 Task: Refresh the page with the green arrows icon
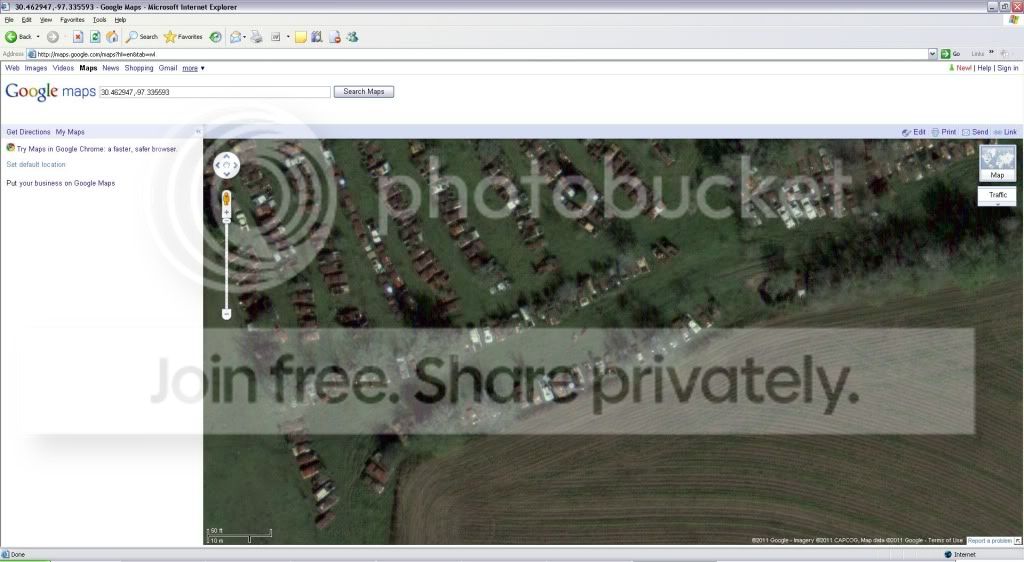tap(95, 37)
